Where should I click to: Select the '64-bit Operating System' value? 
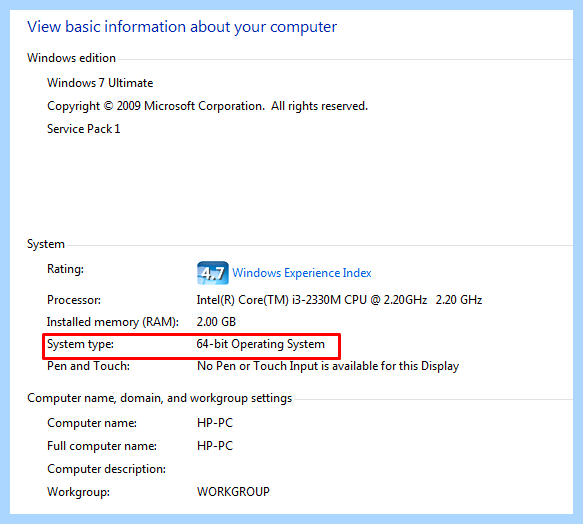point(260,344)
